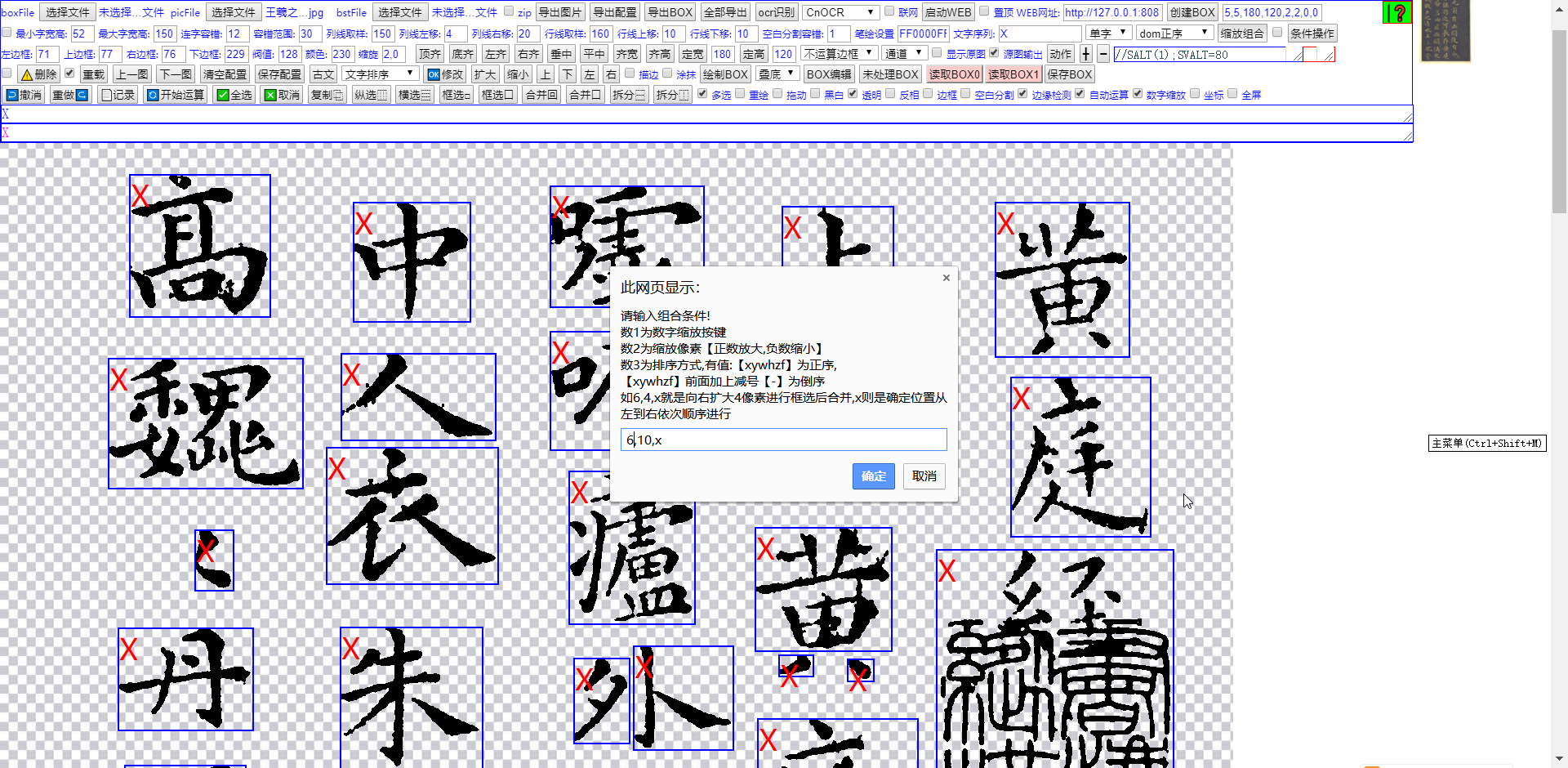Screen dimensions: 1568x768
Task: Click 确定 in the dialog
Action: [x=873, y=476]
